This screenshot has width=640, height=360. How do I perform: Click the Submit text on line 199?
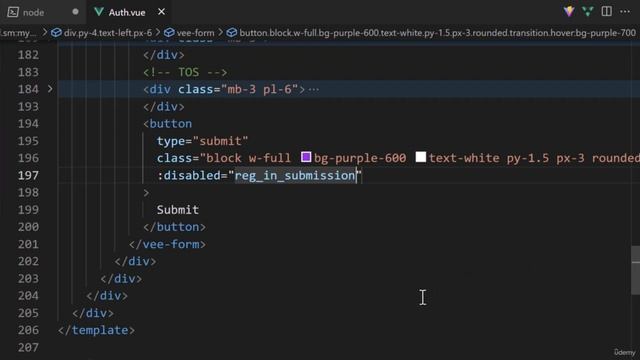(x=178, y=210)
